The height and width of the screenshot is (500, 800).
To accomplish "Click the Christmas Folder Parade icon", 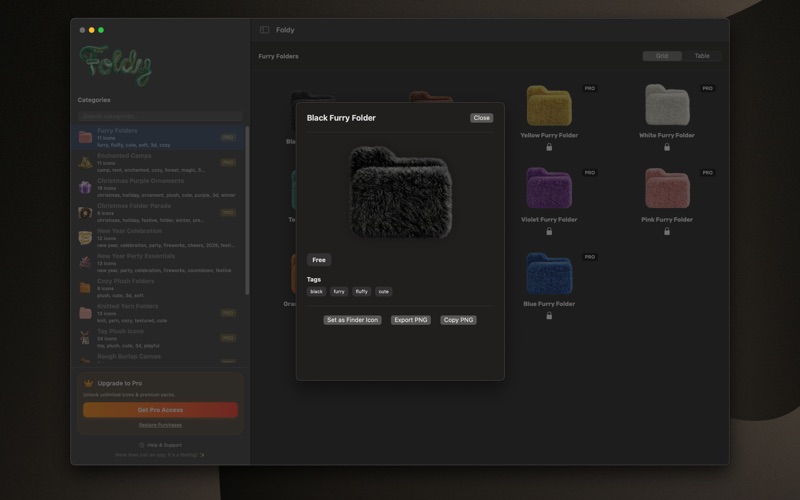I will click(85, 213).
